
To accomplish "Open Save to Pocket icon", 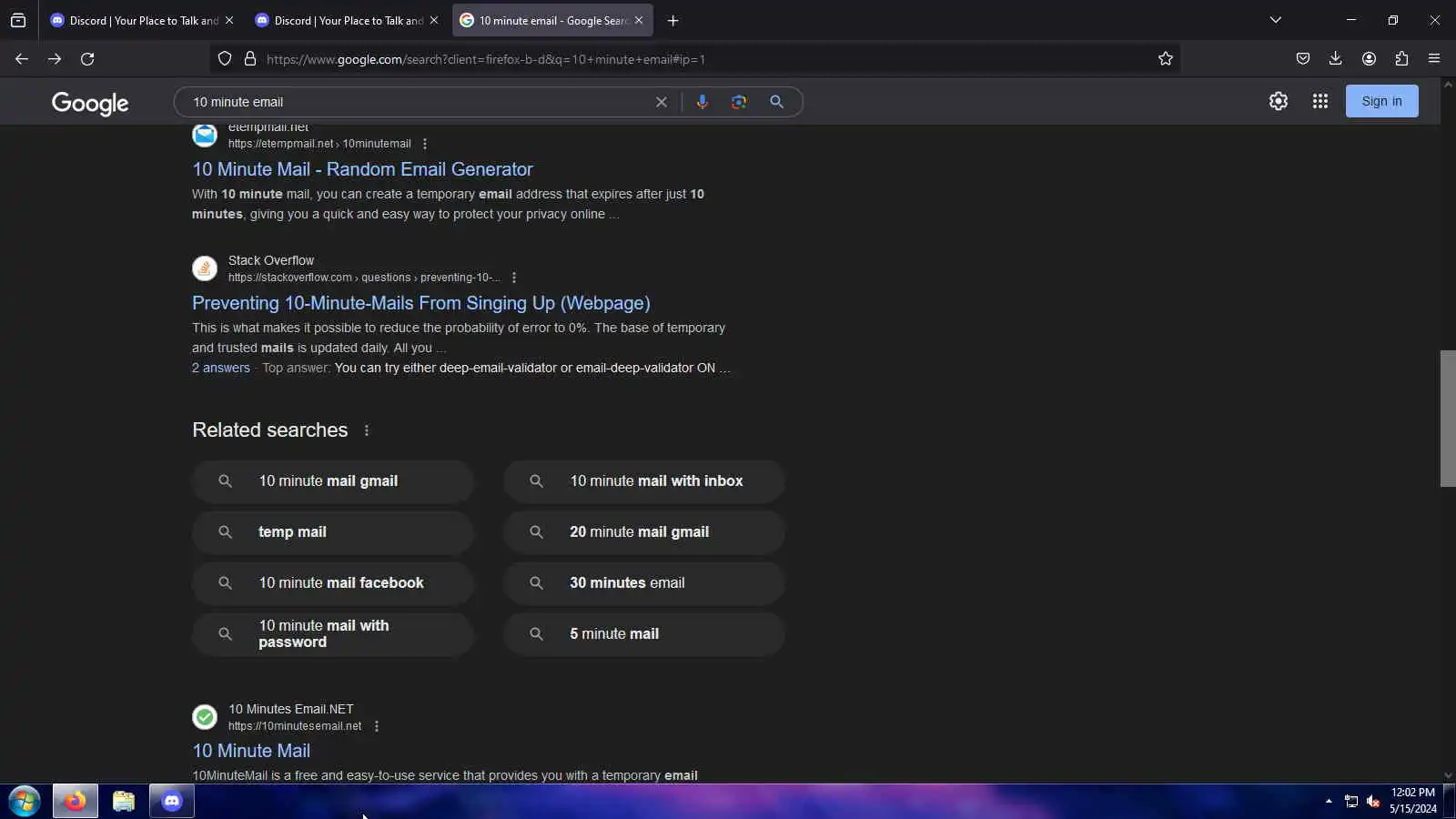I will pos(1303,59).
